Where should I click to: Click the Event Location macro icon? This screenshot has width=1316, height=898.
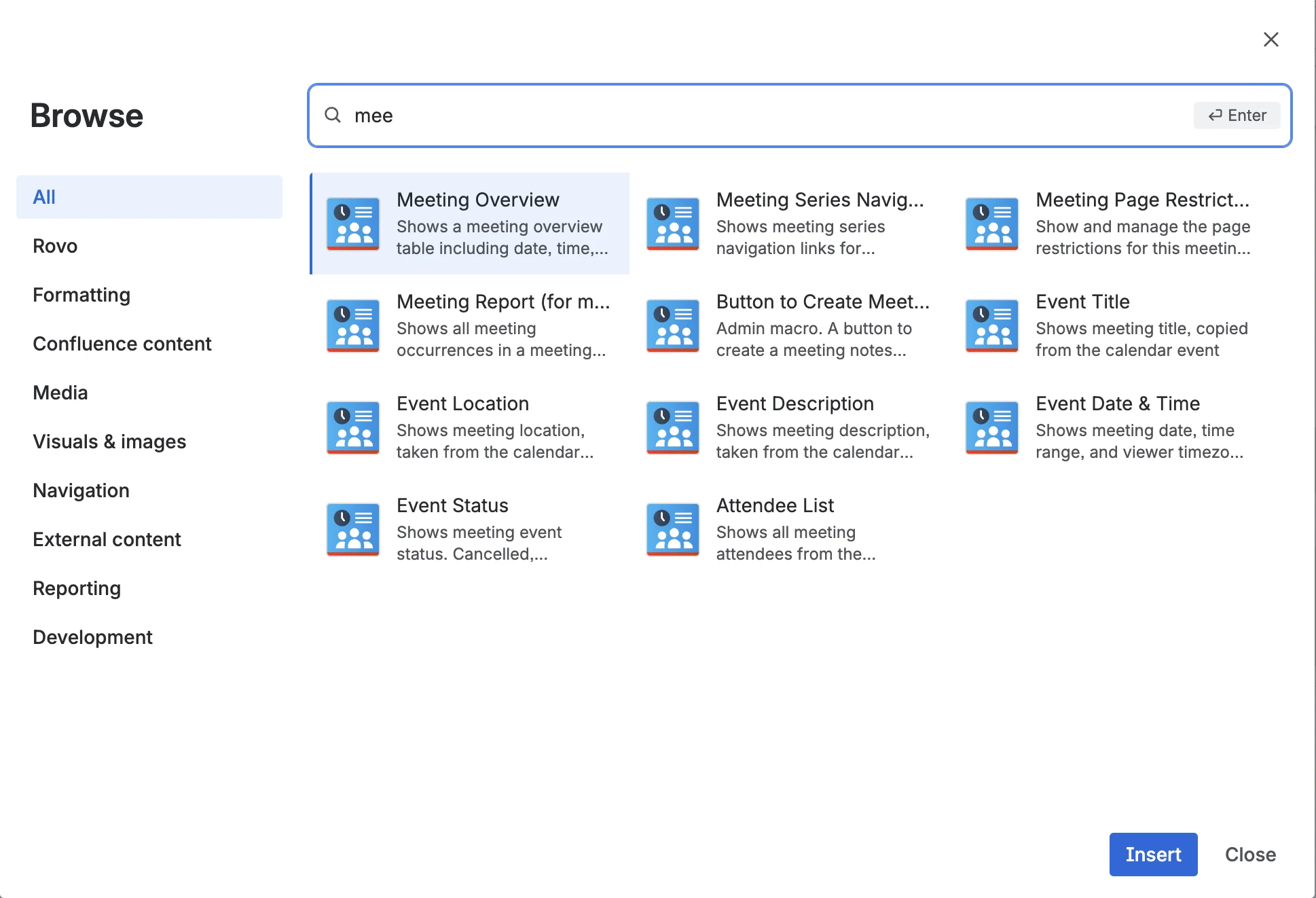(x=353, y=427)
